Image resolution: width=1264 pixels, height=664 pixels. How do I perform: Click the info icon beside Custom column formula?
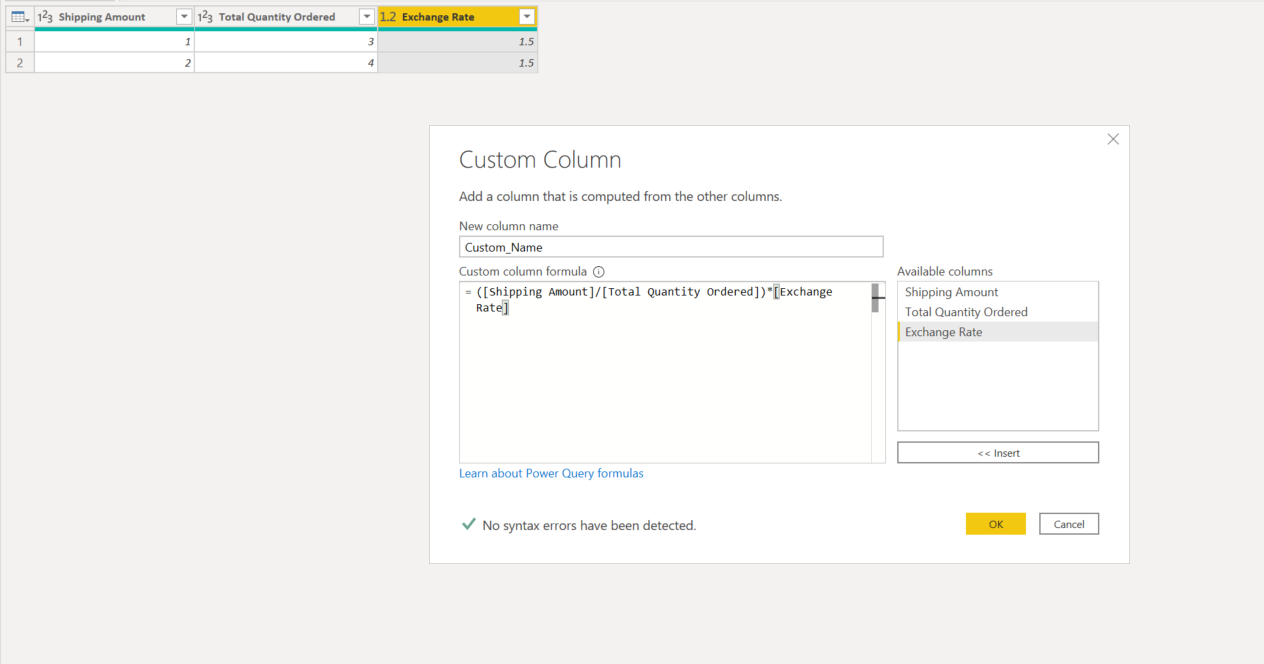click(599, 271)
